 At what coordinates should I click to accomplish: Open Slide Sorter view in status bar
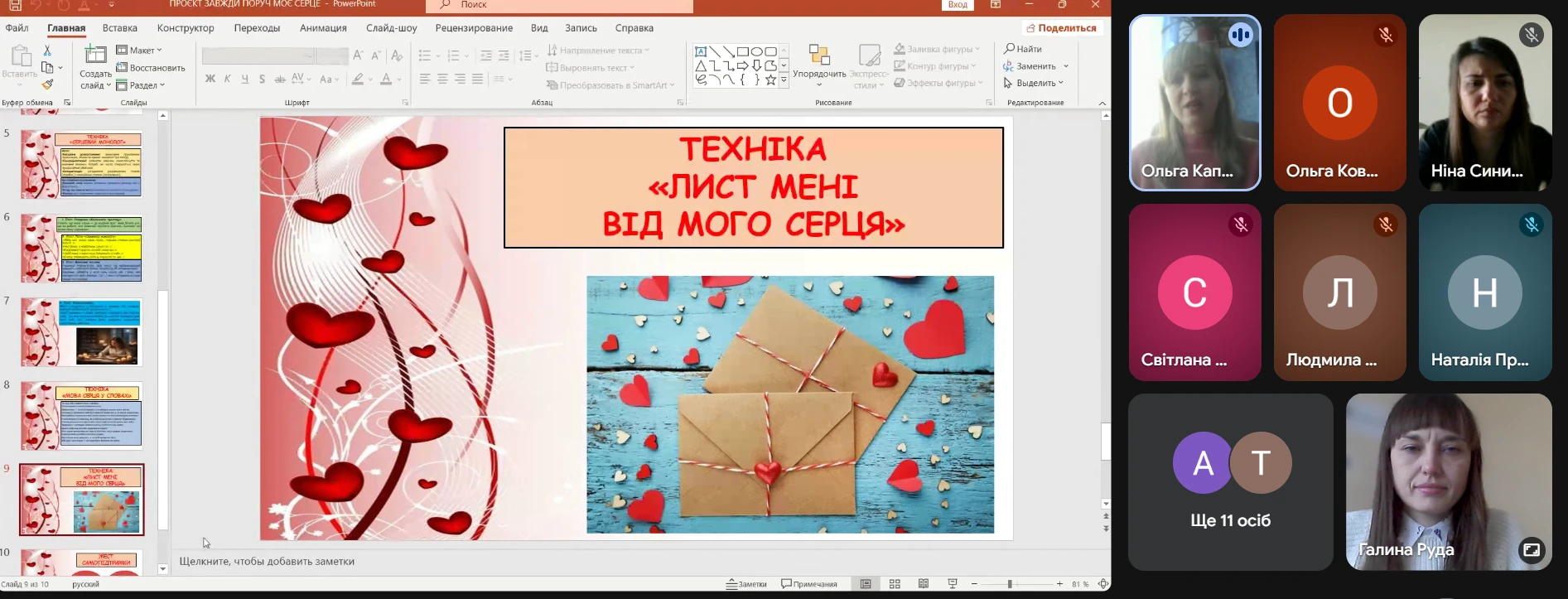coord(895,584)
